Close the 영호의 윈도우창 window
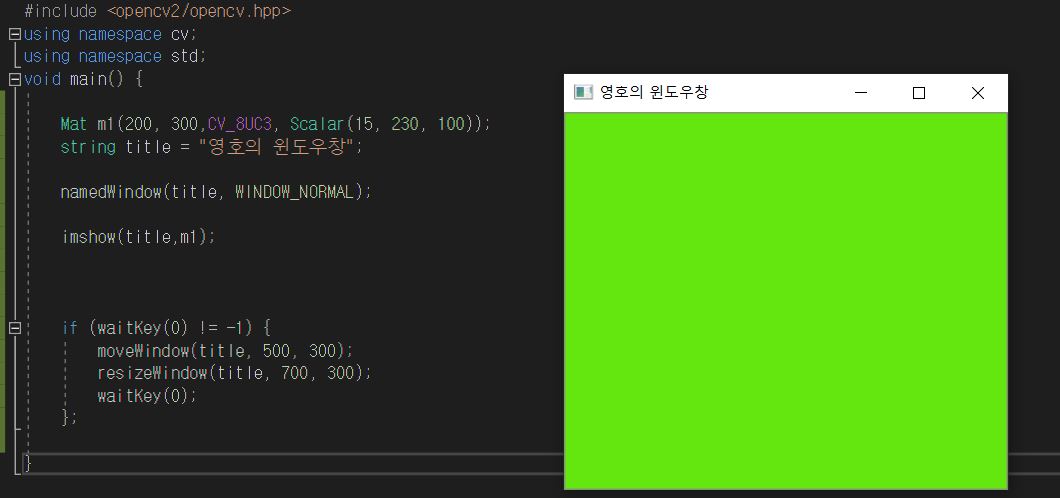 click(x=978, y=93)
